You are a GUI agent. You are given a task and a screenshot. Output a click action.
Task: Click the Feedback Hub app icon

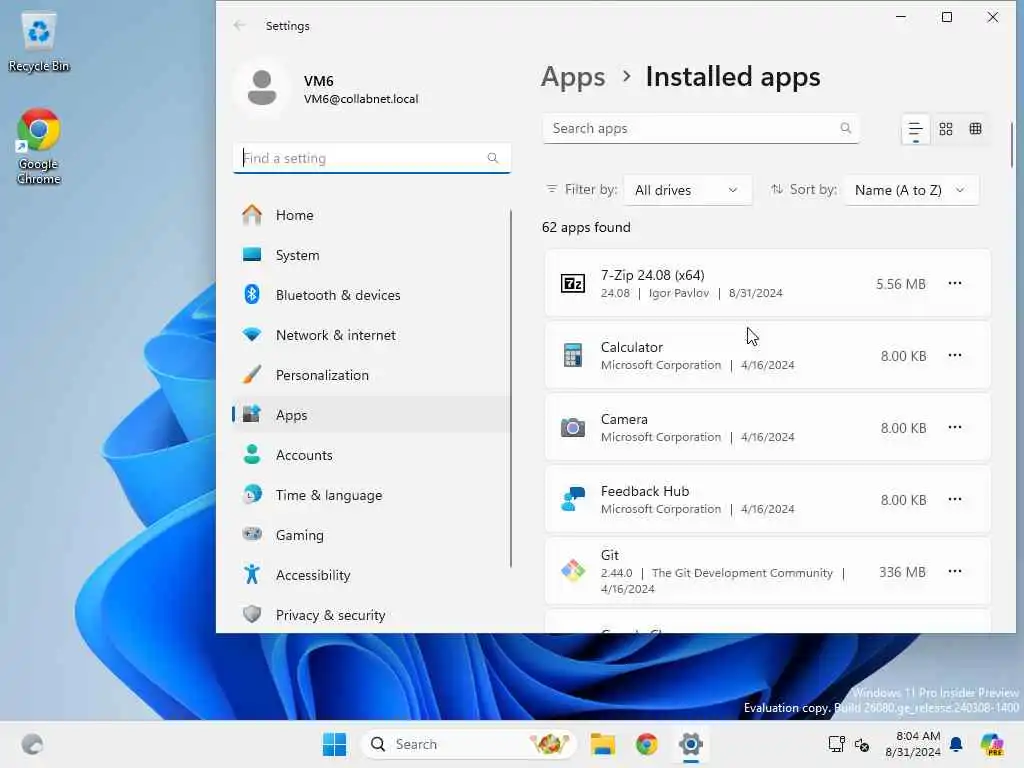click(x=573, y=500)
